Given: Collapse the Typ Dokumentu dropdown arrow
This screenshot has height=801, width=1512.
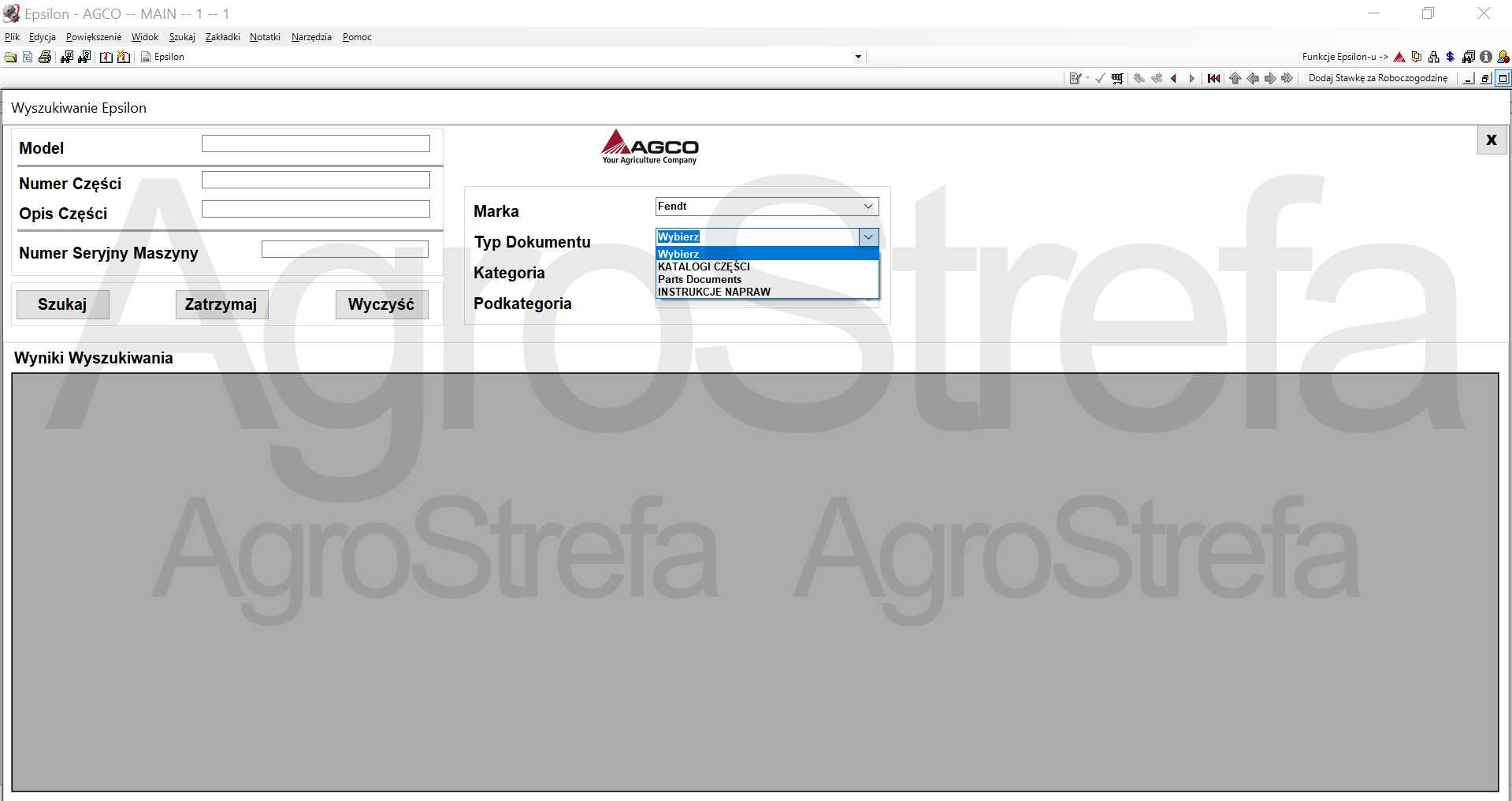Looking at the screenshot, I should 868,237.
